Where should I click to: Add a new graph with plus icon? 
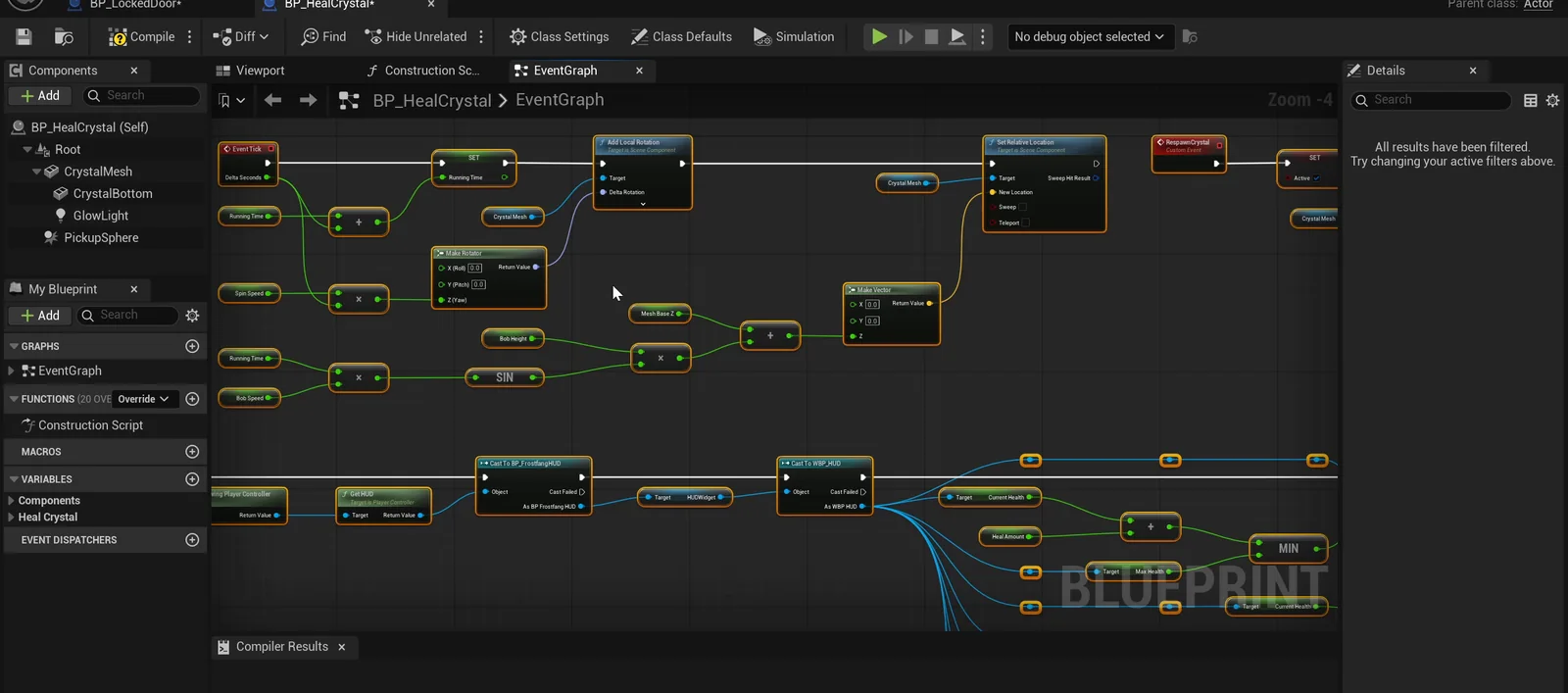pos(192,346)
